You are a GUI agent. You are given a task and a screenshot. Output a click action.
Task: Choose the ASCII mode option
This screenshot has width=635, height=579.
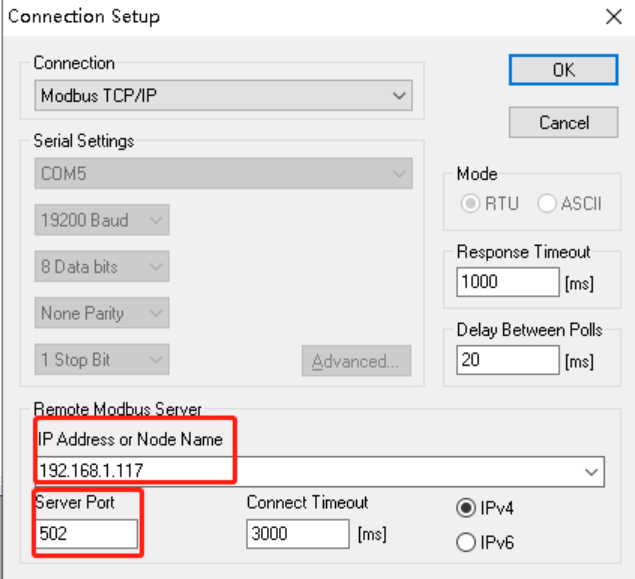[x=547, y=203]
